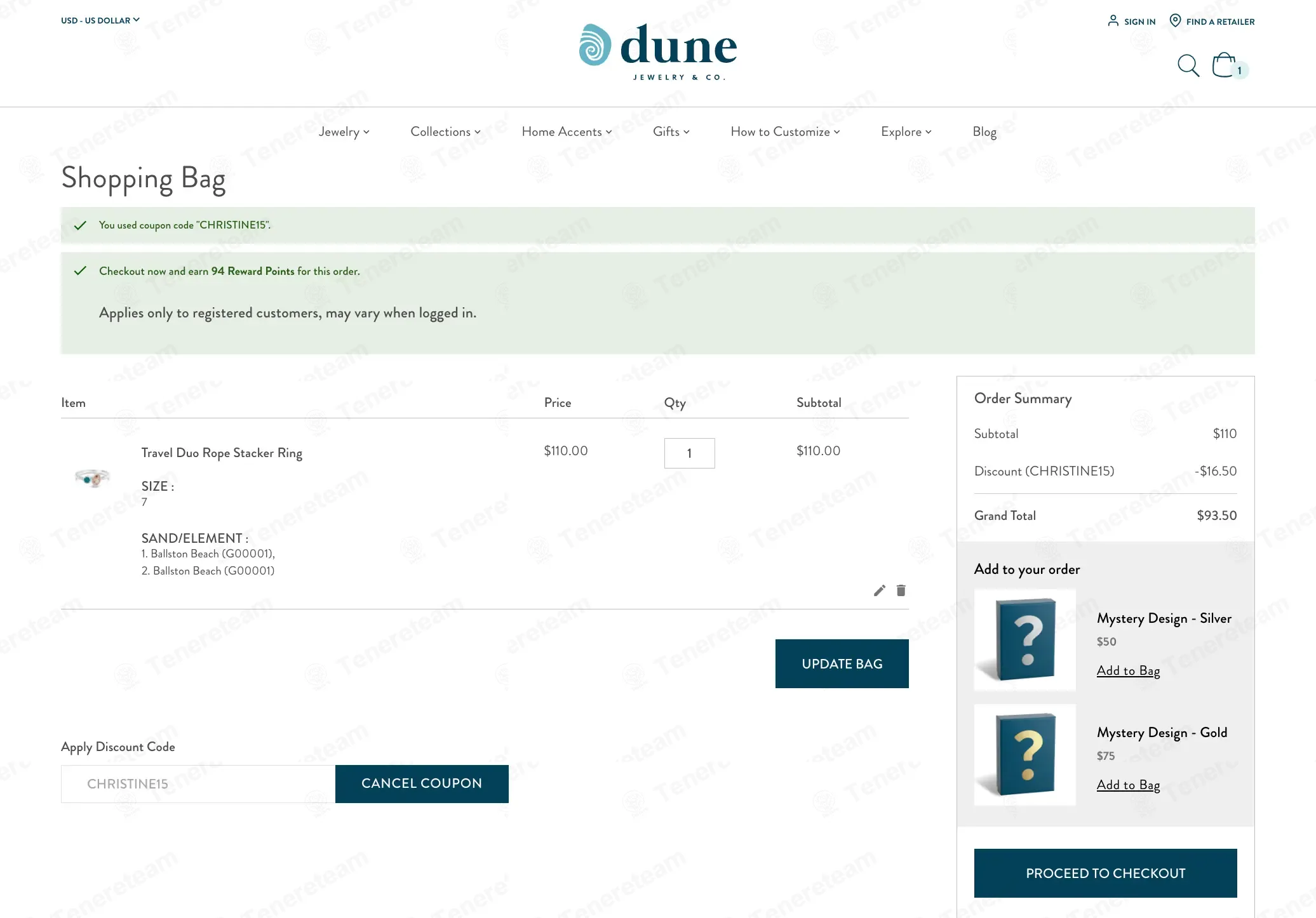Click the Cancel Coupon button
Image resolution: width=1316 pixels, height=918 pixels.
click(x=422, y=783)
